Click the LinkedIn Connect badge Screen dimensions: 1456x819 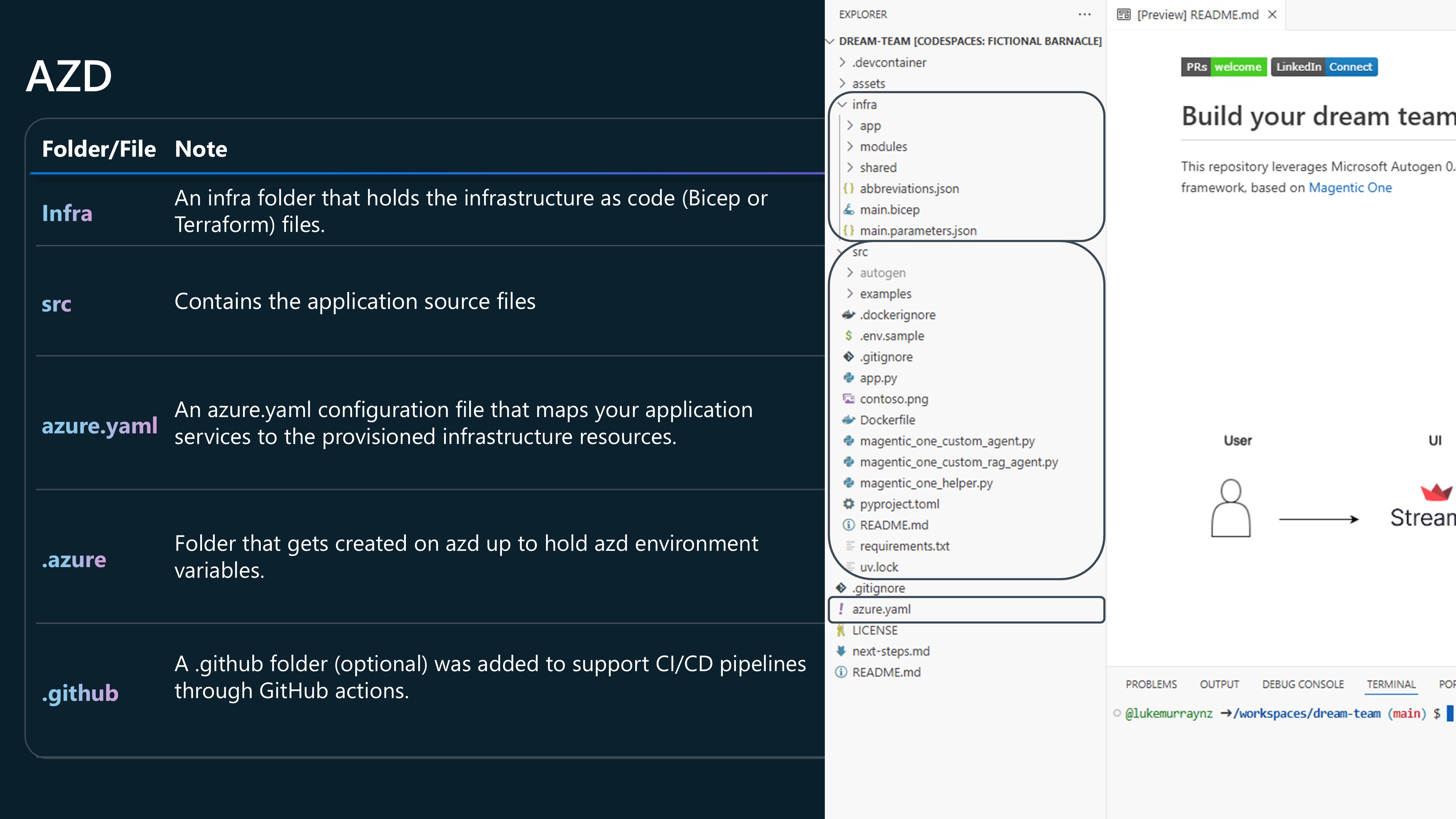click(x=1324, y=67)
